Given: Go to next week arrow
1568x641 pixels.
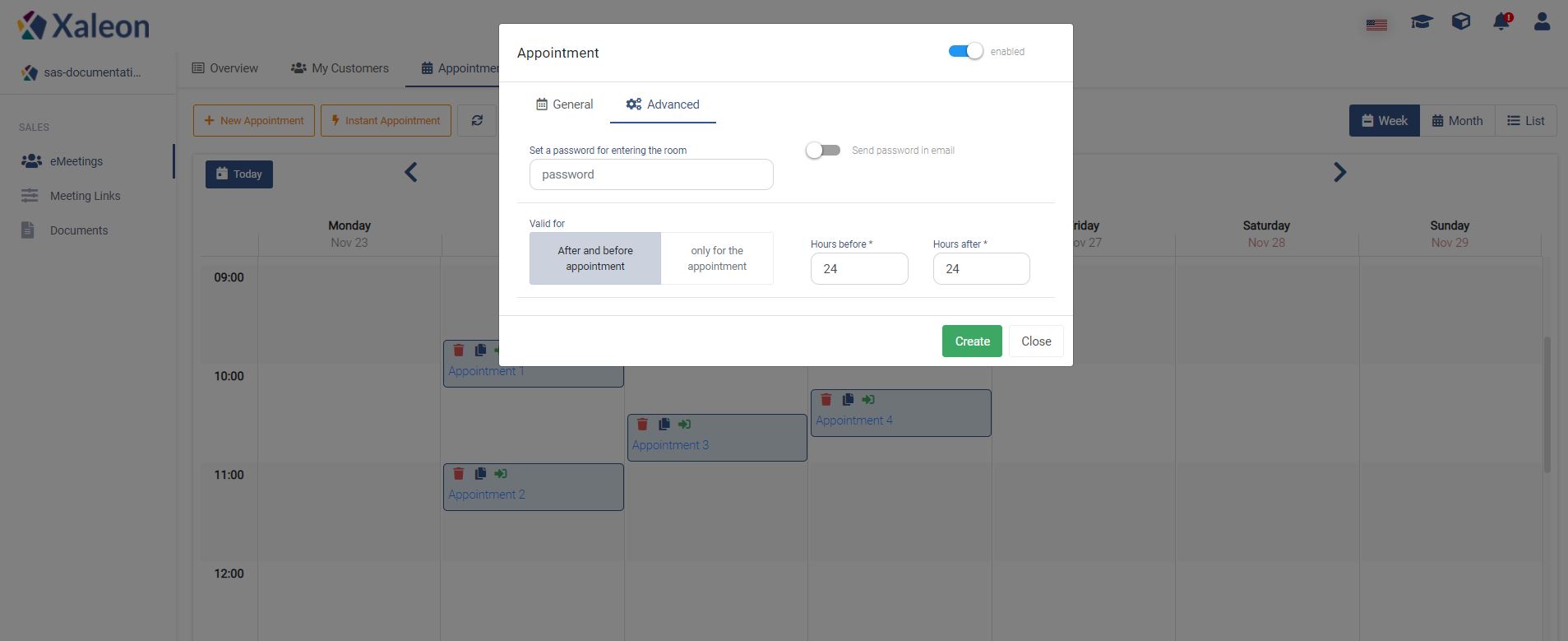Looking at the screenshot, I should (1339, 172).
